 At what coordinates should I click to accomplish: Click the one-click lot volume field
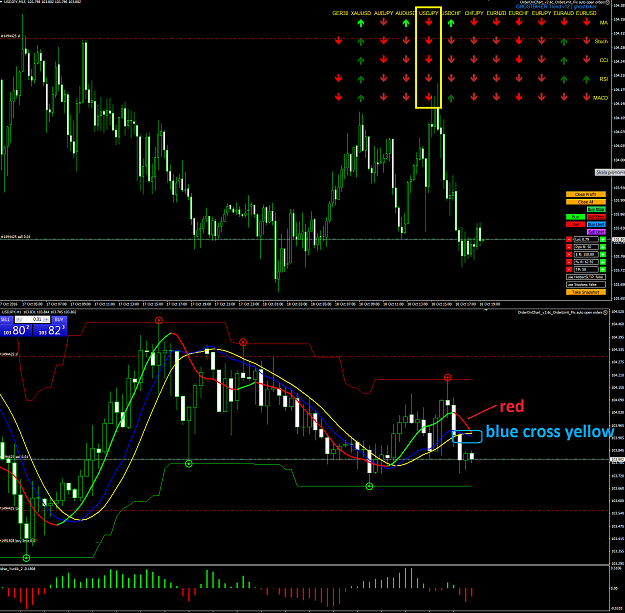click(x=33, y=319)
